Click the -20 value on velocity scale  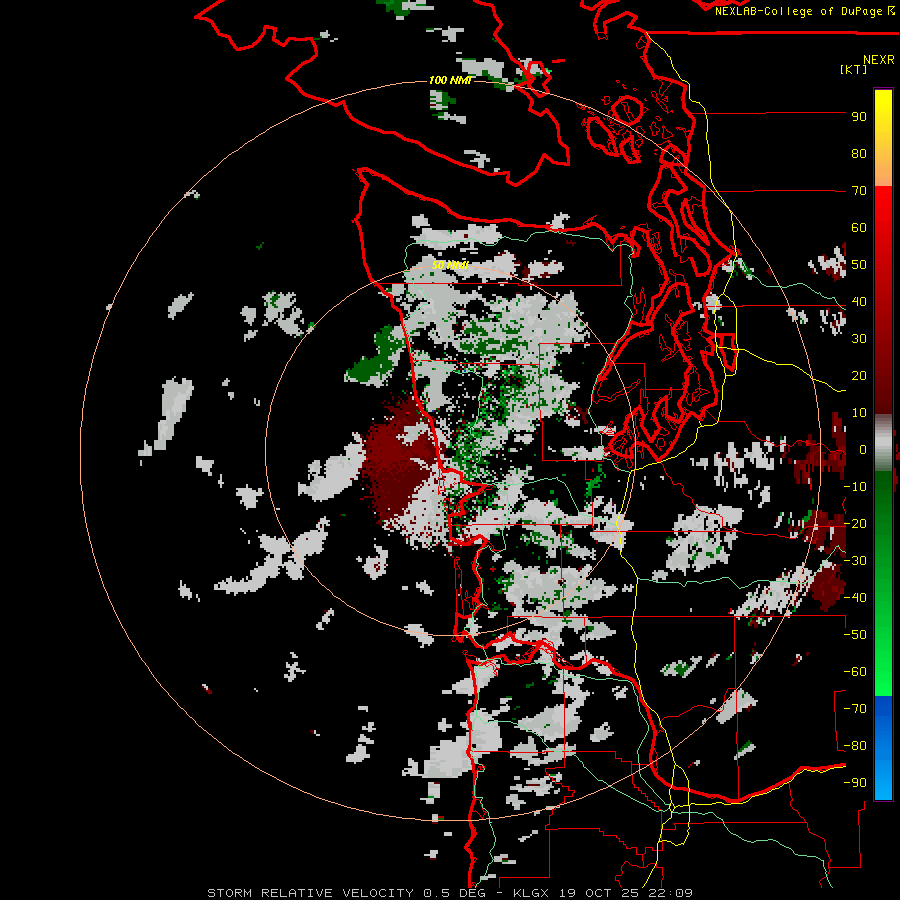tap(855, 524)
